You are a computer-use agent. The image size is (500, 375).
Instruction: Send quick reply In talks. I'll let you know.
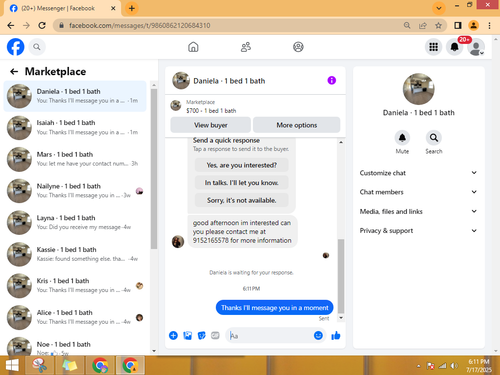242,183
